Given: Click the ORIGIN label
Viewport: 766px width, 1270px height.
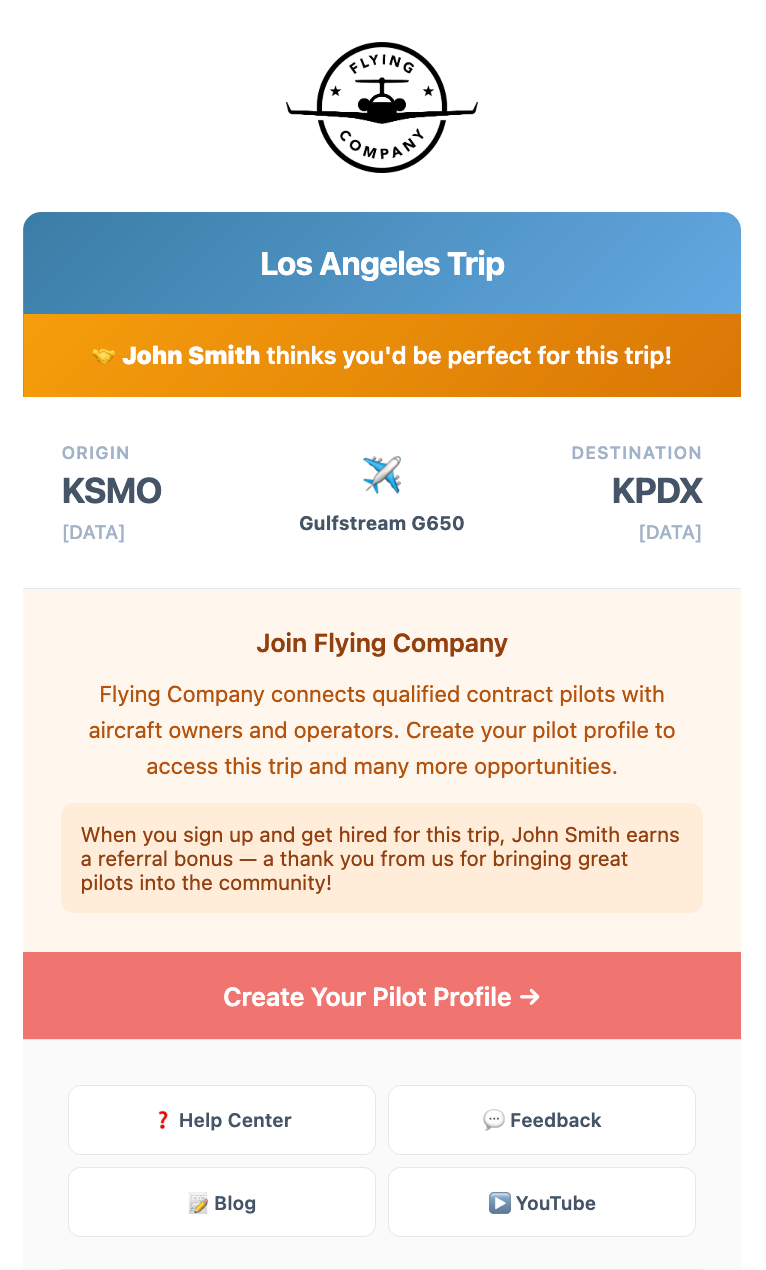Looking at the screenshot, I should tap(96, 453).
